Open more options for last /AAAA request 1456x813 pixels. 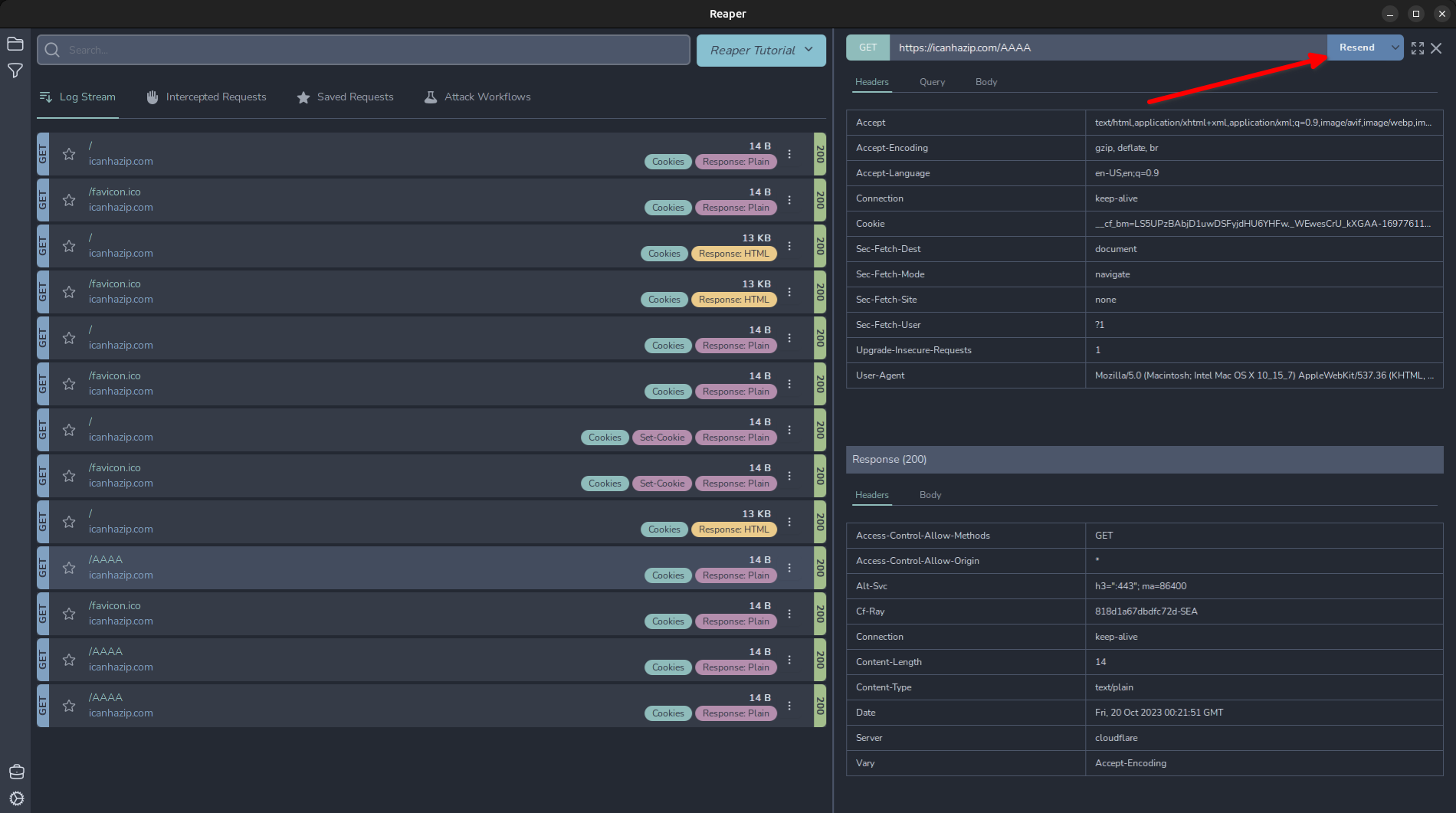pyautogui.click(x=789, y=706)
